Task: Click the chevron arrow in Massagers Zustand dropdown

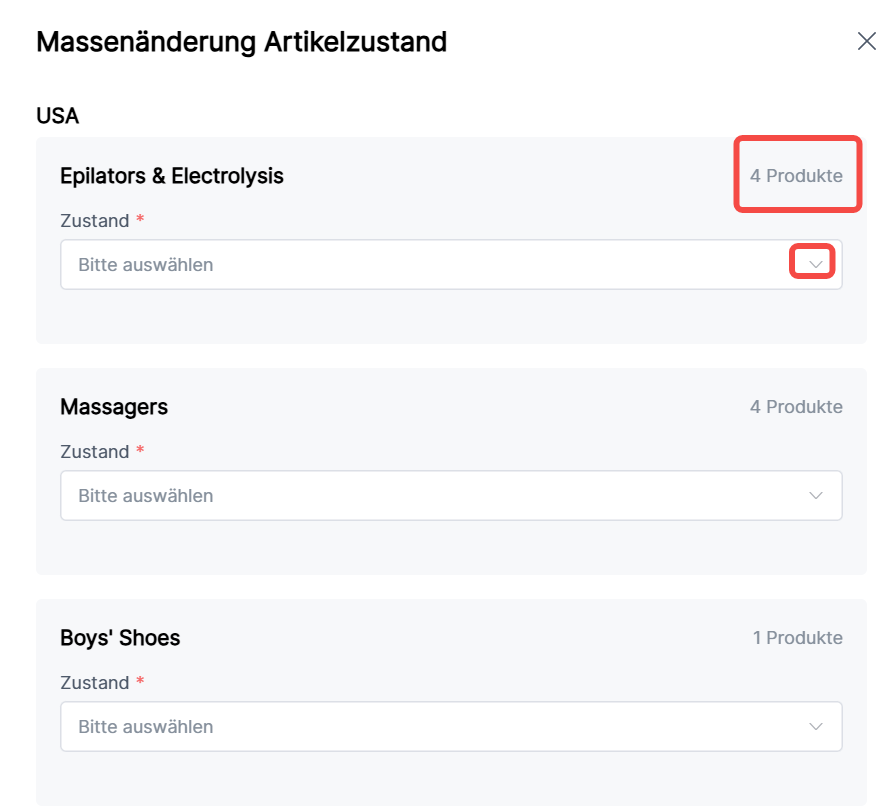Action: 816,496
